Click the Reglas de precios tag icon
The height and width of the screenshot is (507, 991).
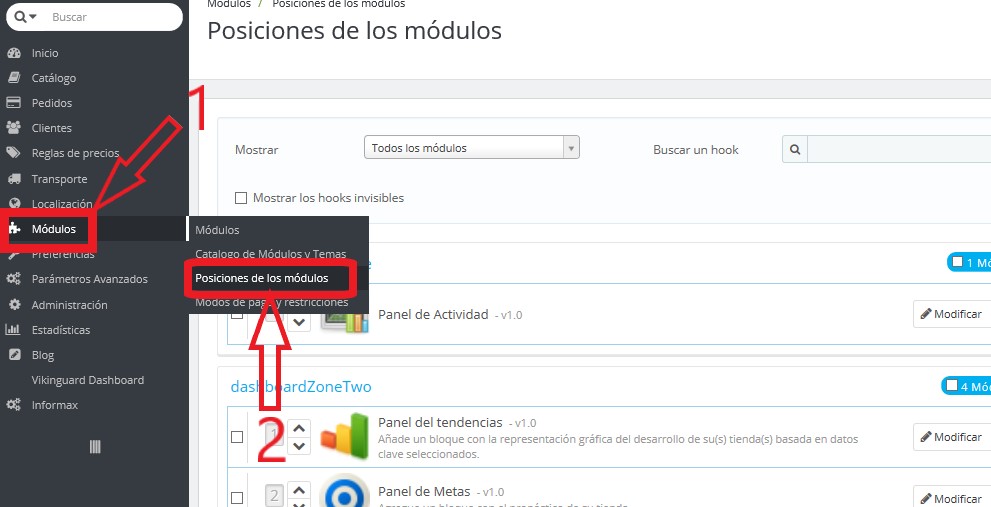14,153
